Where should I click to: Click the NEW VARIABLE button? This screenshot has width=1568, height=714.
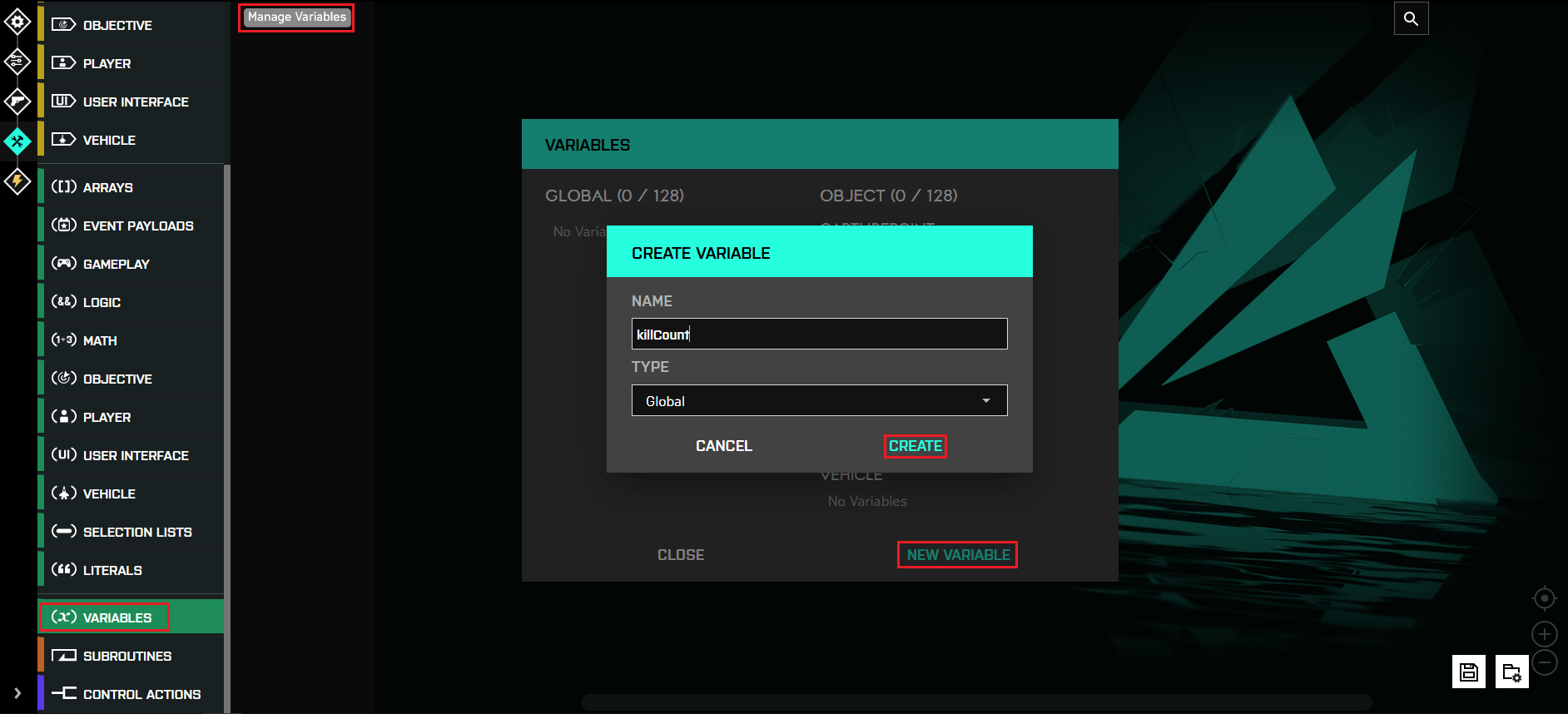click(957, 555)
